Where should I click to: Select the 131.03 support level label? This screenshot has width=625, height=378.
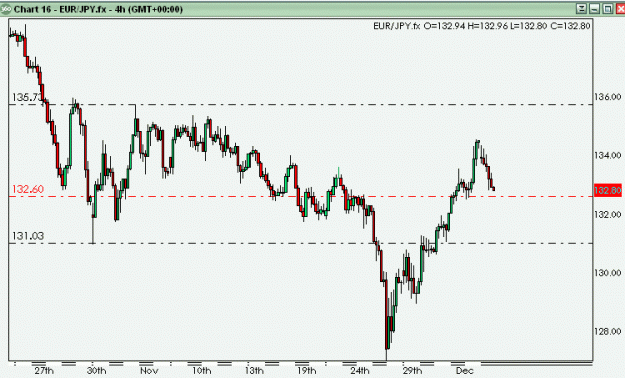[x=28, y=236]
